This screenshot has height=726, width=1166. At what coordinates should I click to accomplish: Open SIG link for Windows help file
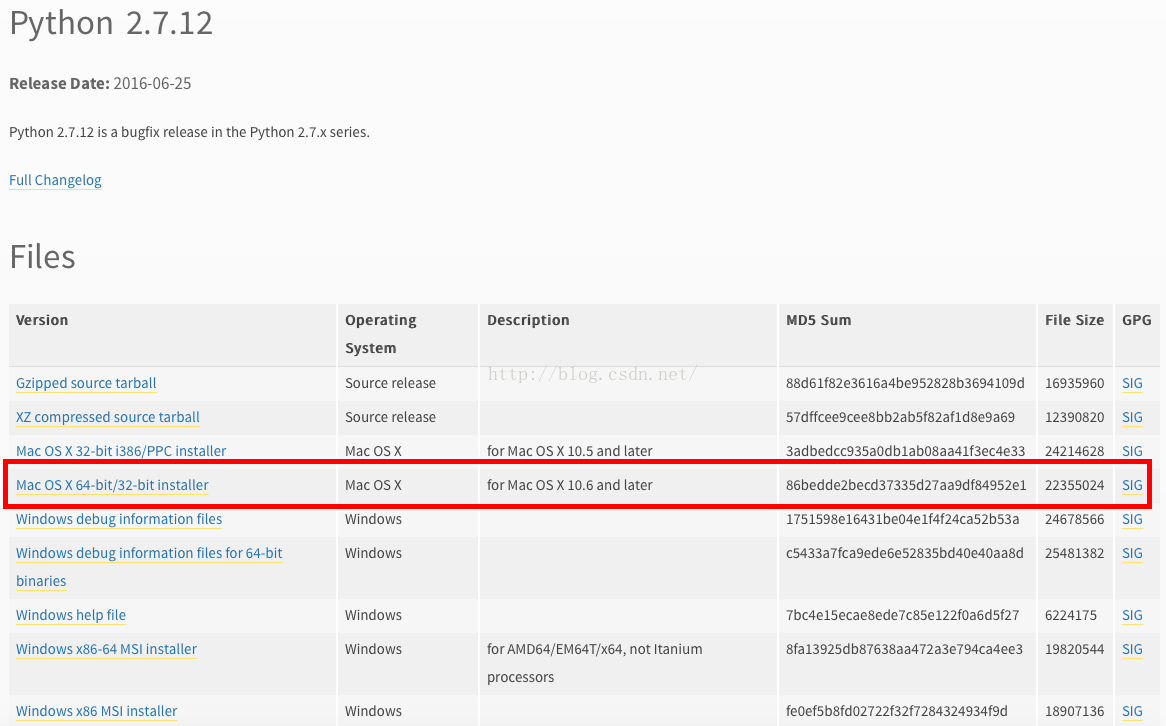point(1132,615)
